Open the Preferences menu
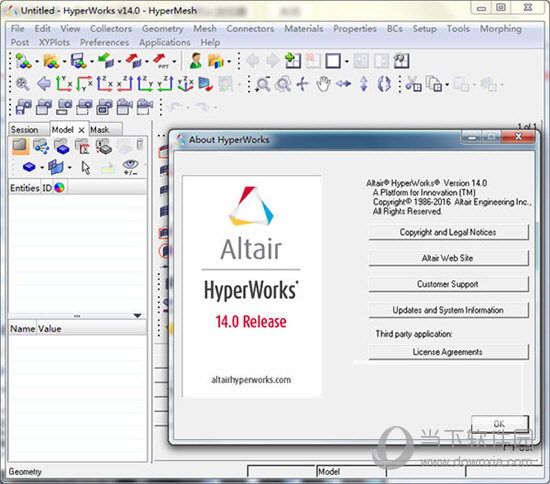 point(105,42)
